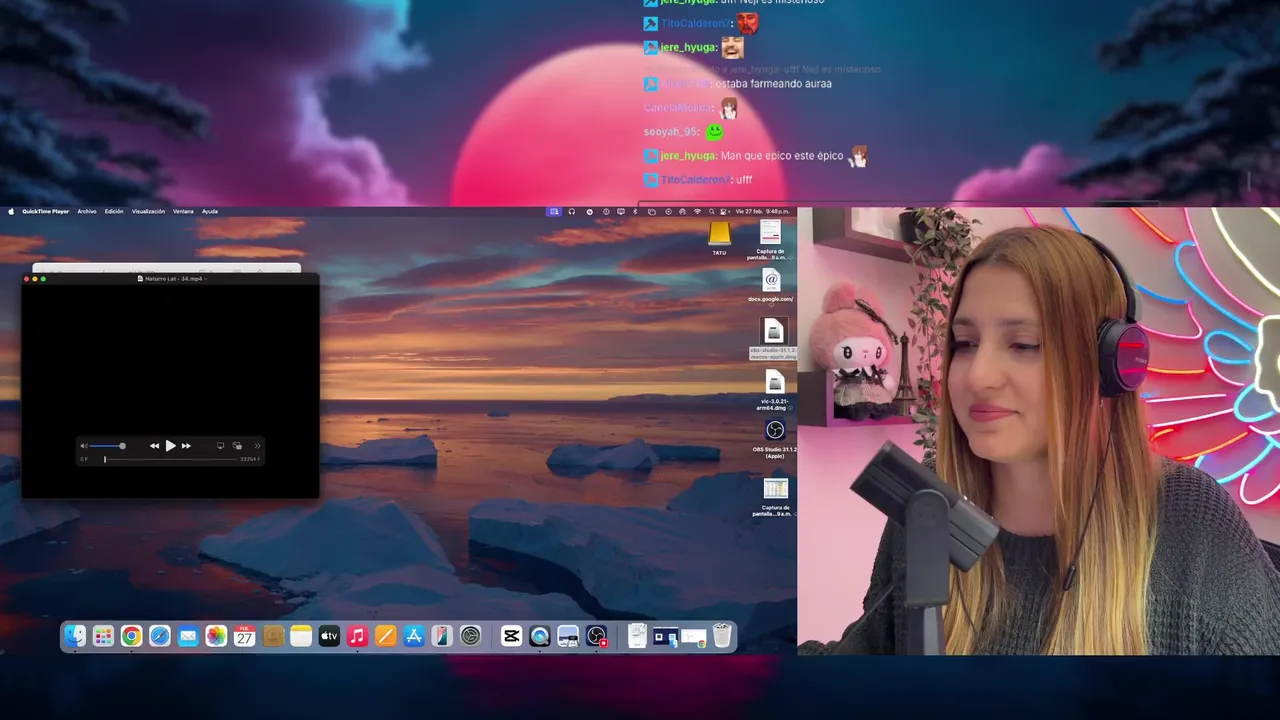Screen dimensions: 1280x720
Task: Open Photos from the Dock
Action: [216, 636]
